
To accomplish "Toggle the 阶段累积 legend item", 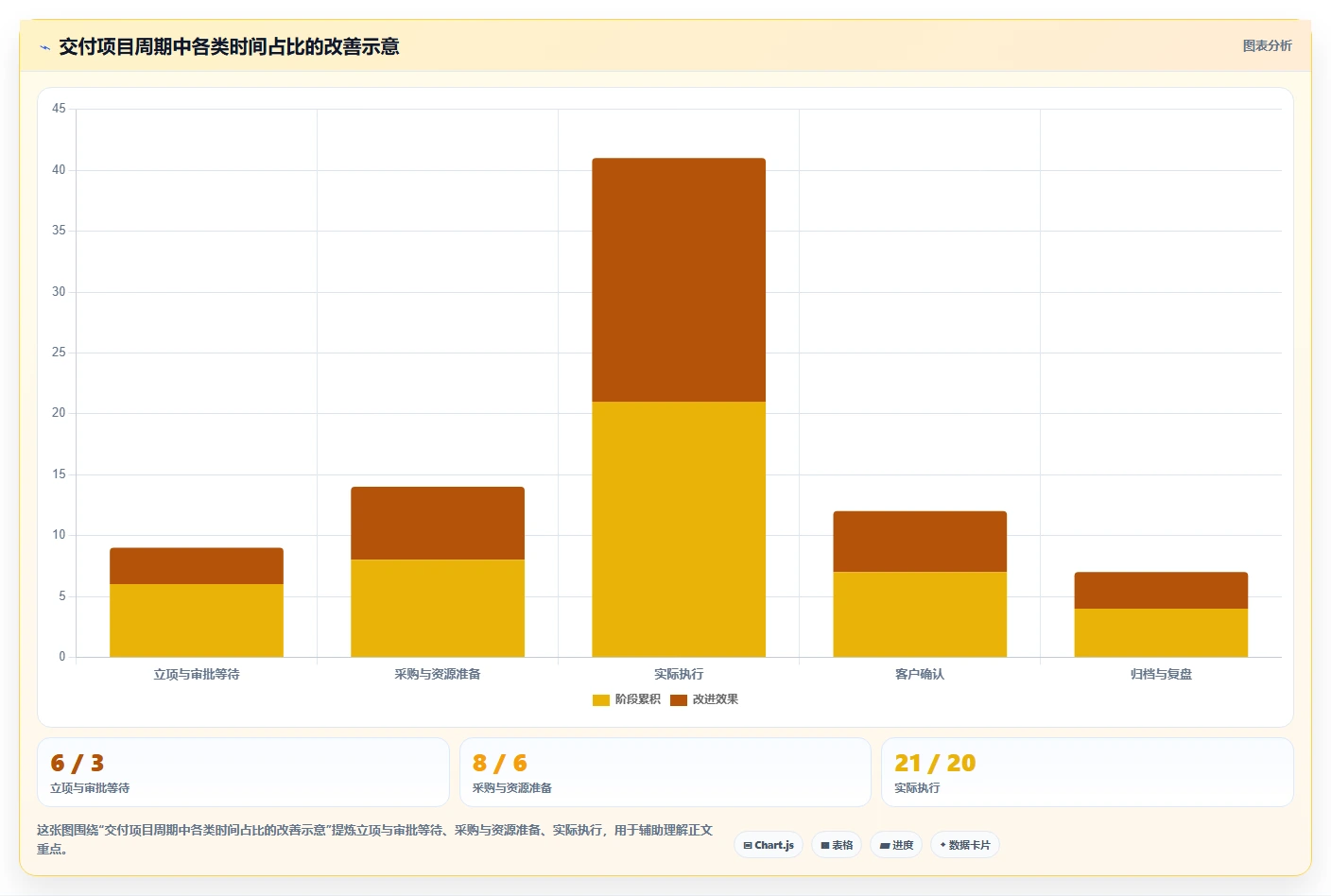I will (627, 699).
